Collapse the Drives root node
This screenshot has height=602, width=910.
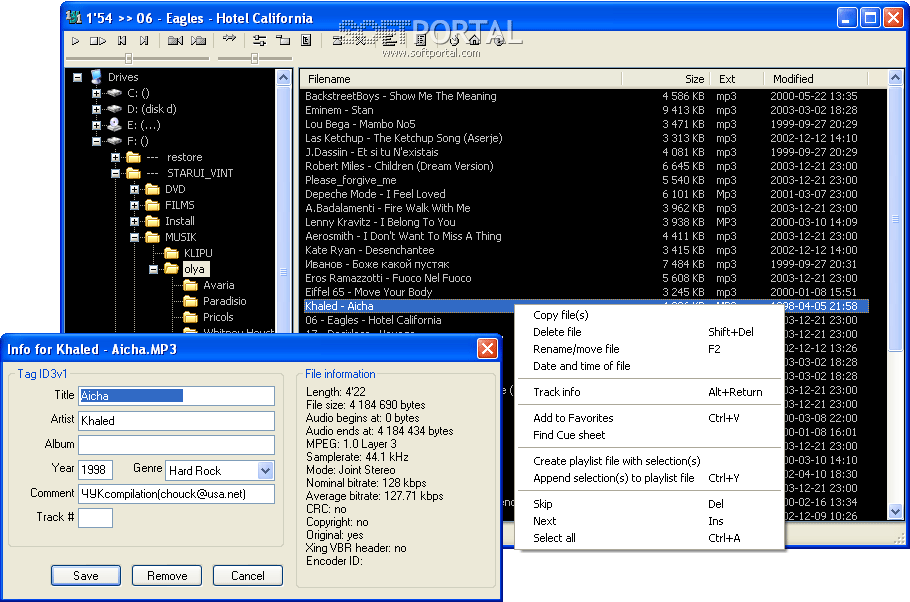pyautogui.click(x=77, y=77)
